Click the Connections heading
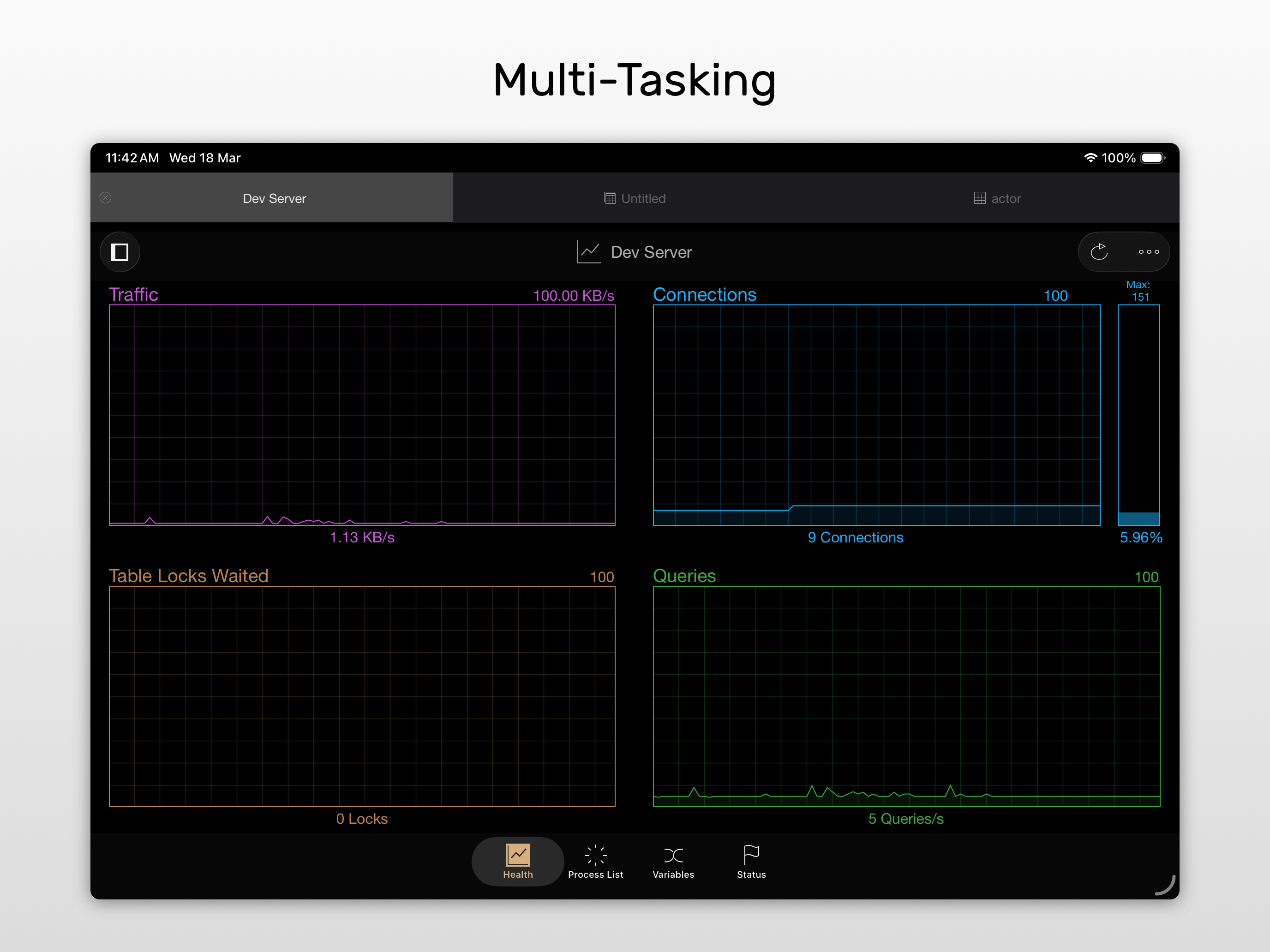The width and height of the screenshot is (1270, 952). point(705,294)
